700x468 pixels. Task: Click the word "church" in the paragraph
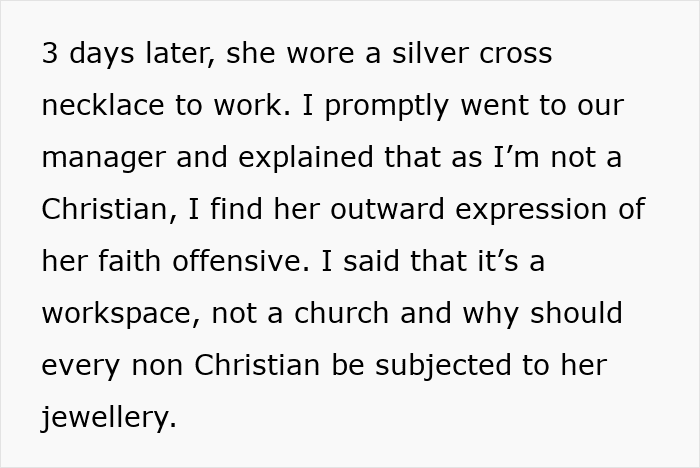click(x=341, y=313)
